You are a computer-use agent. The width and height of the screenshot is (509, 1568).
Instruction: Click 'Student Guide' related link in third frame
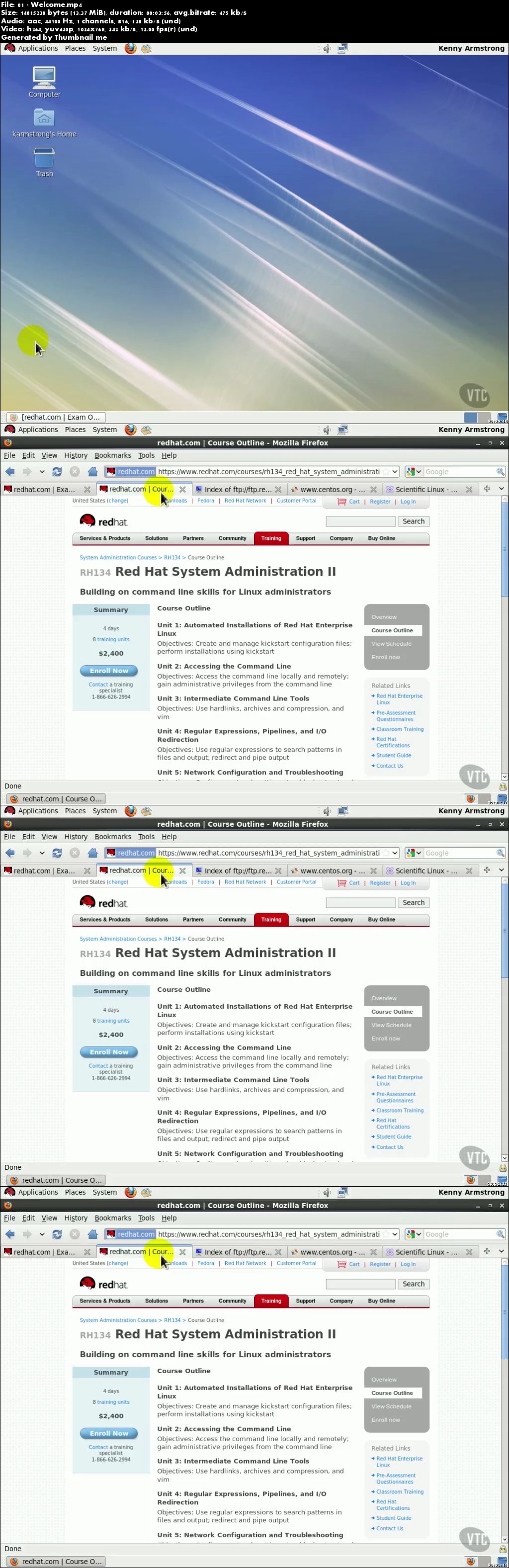393,1136
